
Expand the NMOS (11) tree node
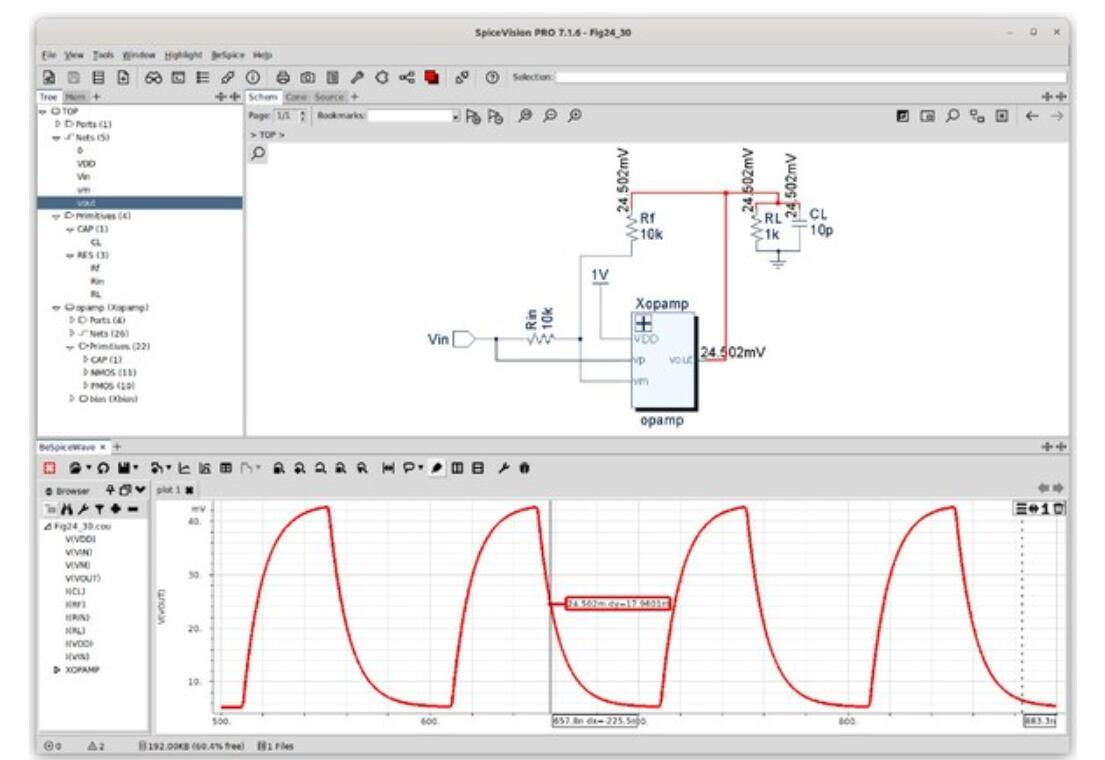coord(85,372)
